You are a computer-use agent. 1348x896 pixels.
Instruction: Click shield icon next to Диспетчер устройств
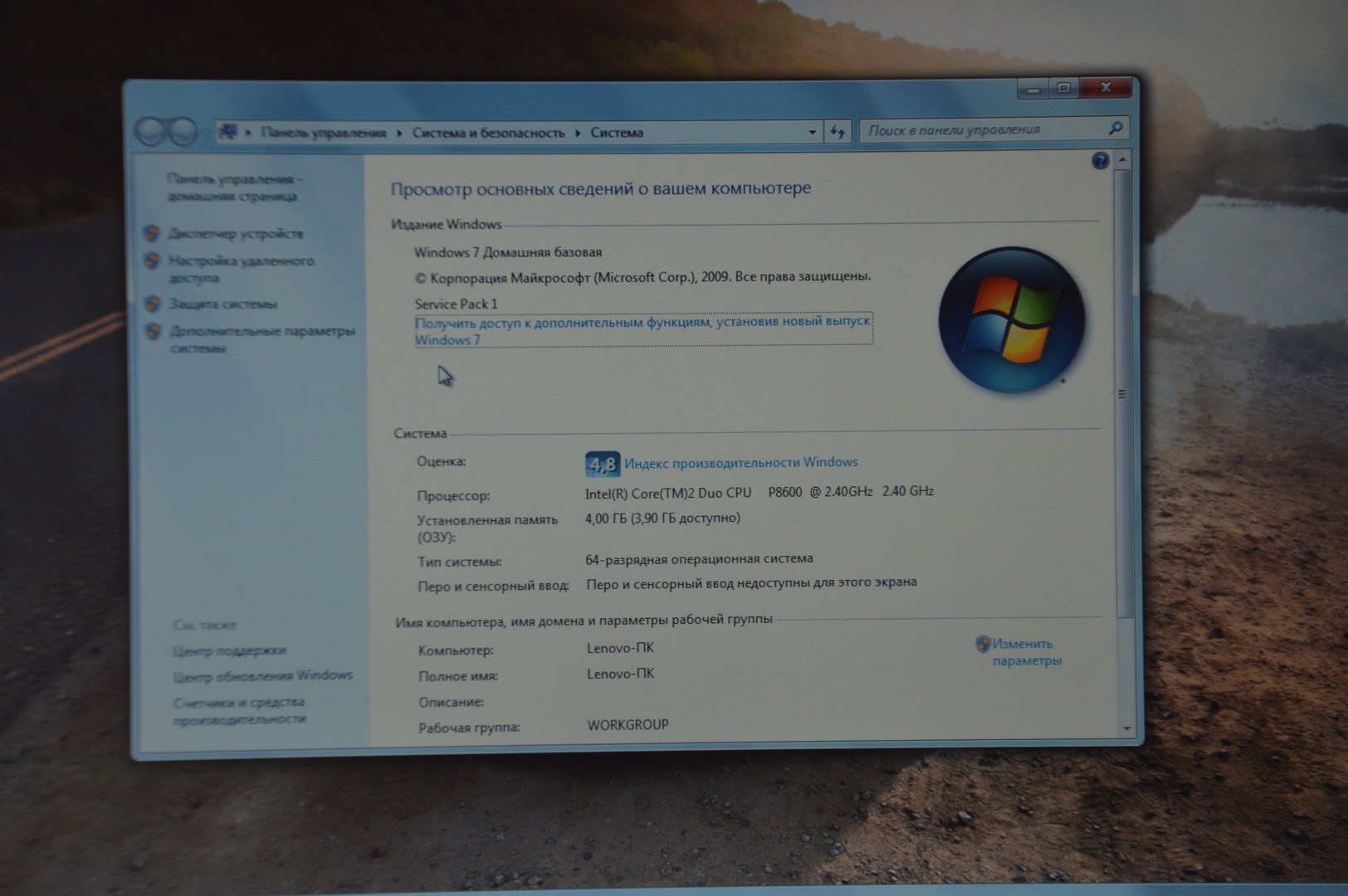point(152,234)
